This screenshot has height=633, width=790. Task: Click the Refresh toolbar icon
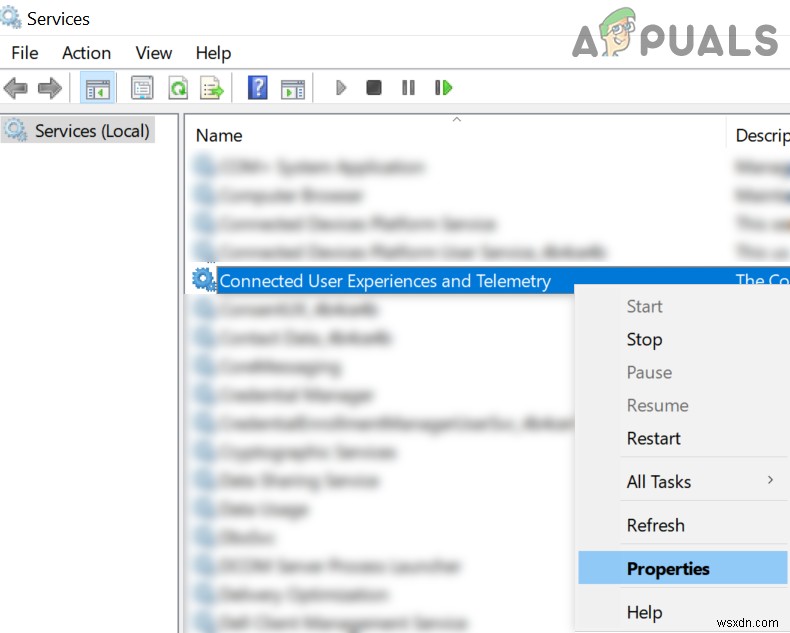[178, 88]
